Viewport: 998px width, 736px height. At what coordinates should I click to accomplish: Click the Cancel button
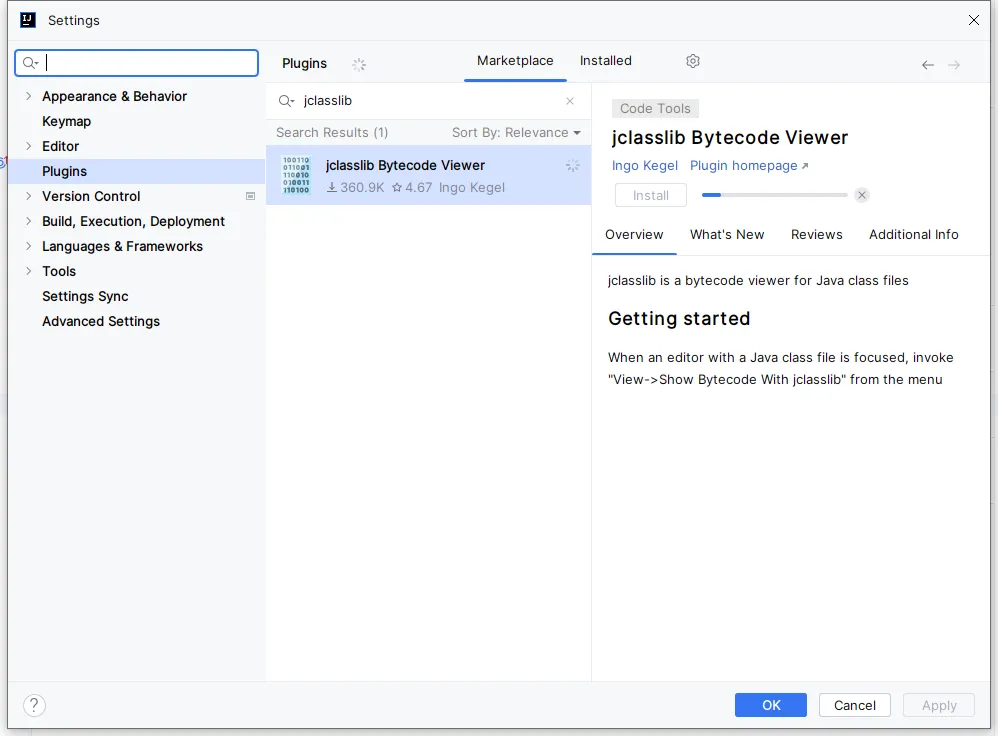click(x=854, y=705)
